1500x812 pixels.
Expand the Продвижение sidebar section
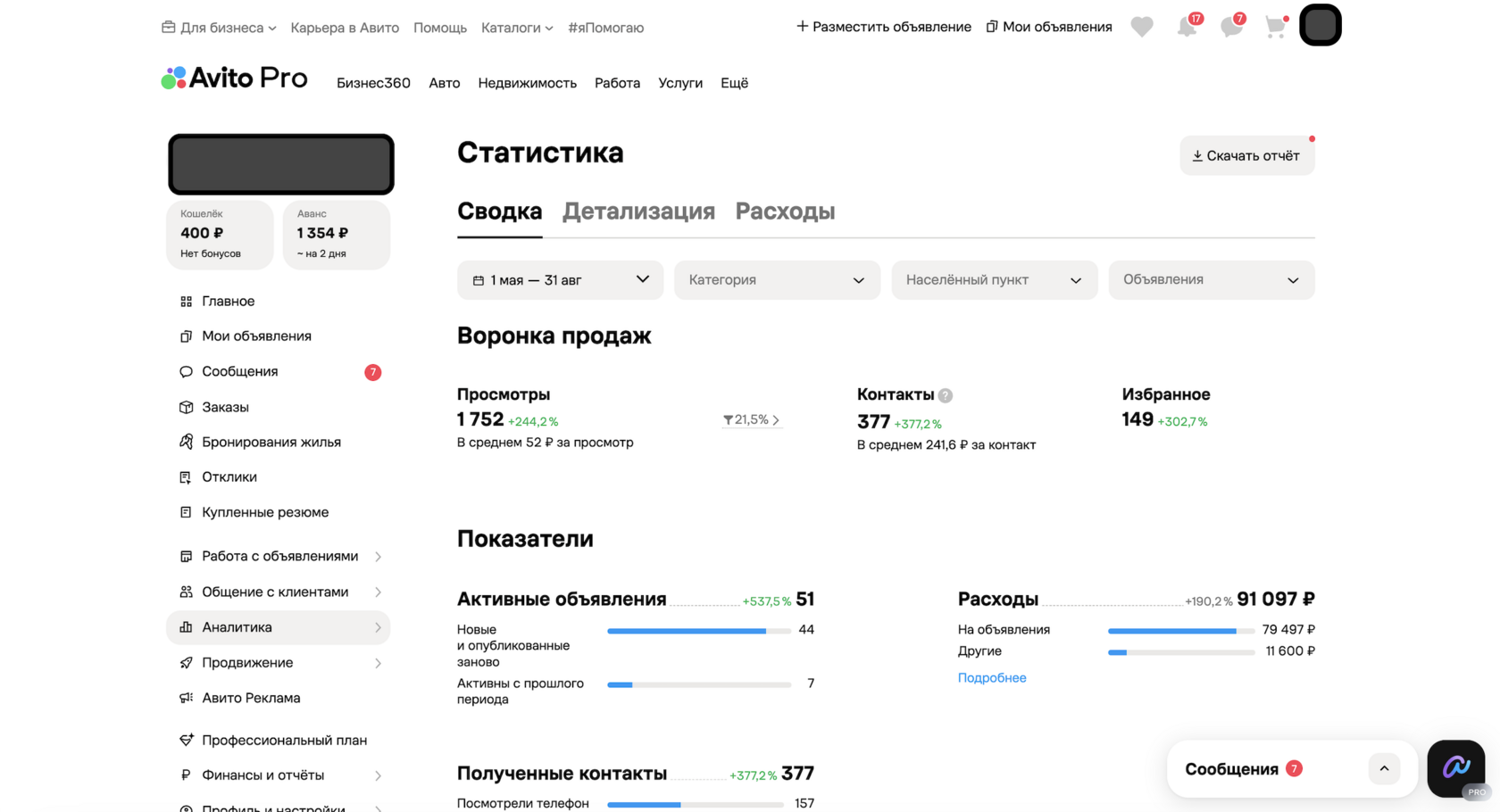(279, 663)
